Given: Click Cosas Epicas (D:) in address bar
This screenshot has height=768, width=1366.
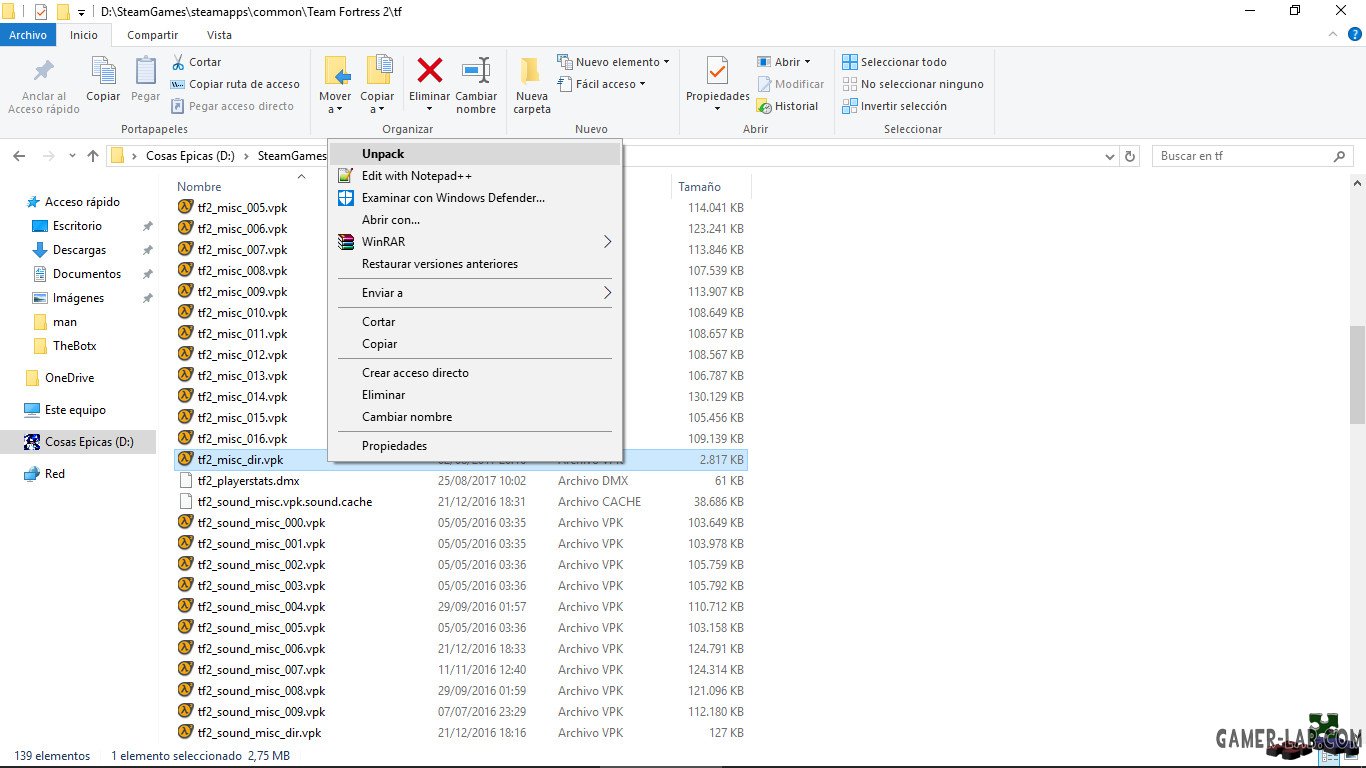Looking at the screenshot, I should [x=190, y=156].
